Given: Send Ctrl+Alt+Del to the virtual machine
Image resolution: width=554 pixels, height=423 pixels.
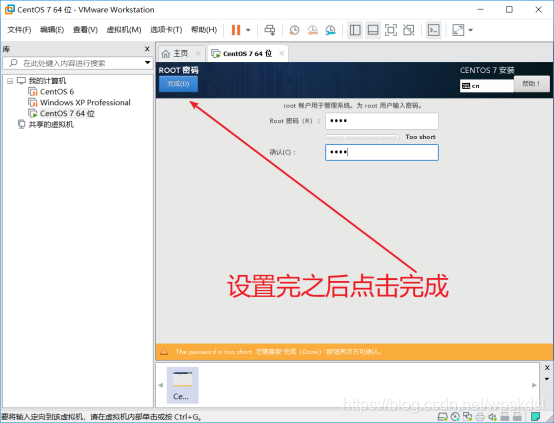Looking at the screenshot, I should [270, 30].
